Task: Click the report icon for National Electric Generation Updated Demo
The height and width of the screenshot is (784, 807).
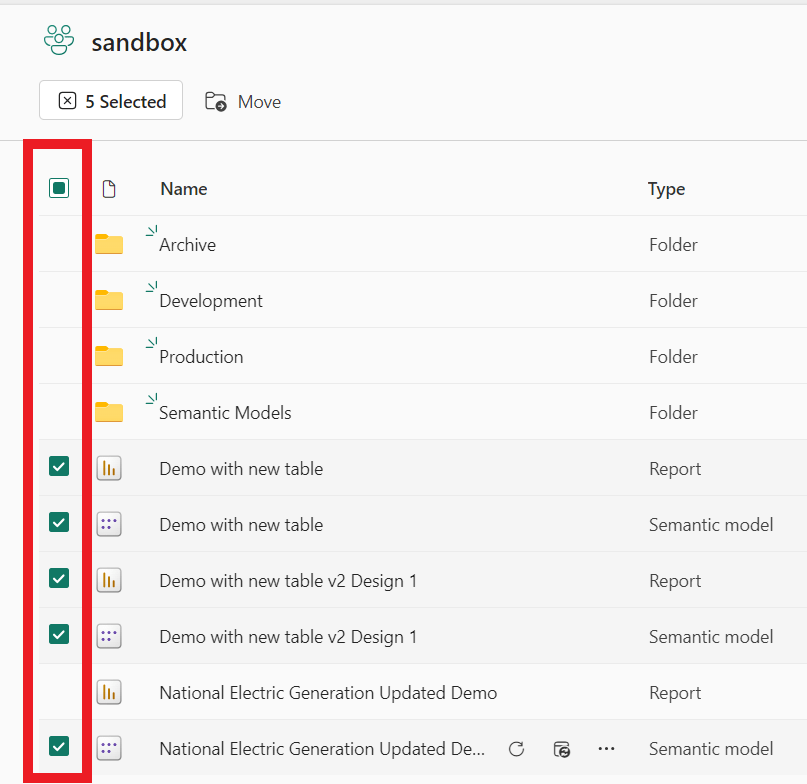Action: point(110,692)
